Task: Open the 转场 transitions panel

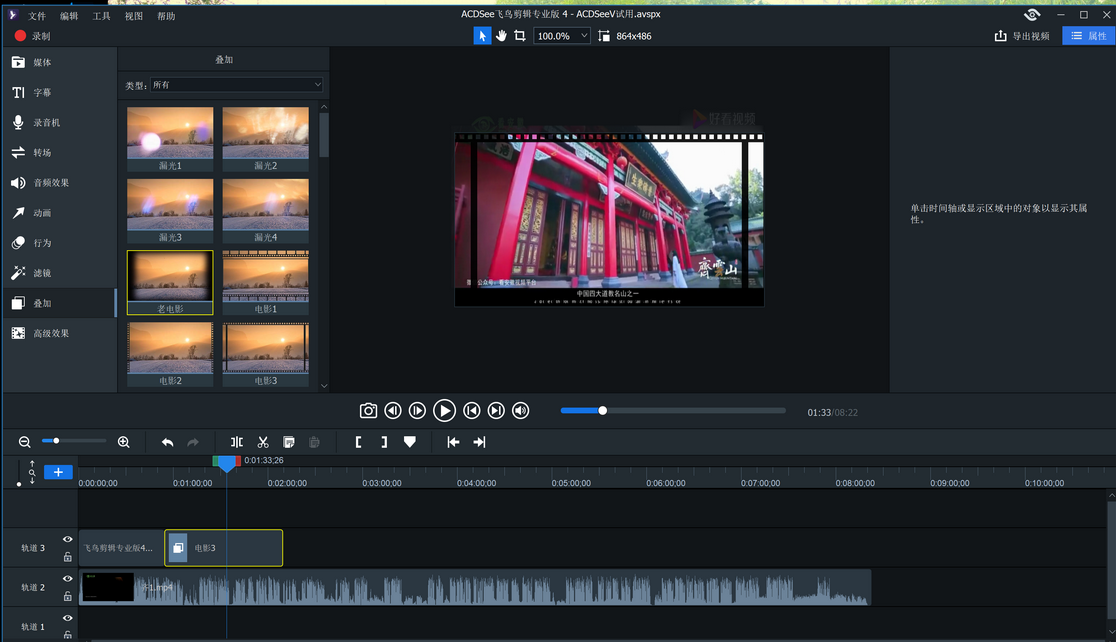Action: pos(59,152)
